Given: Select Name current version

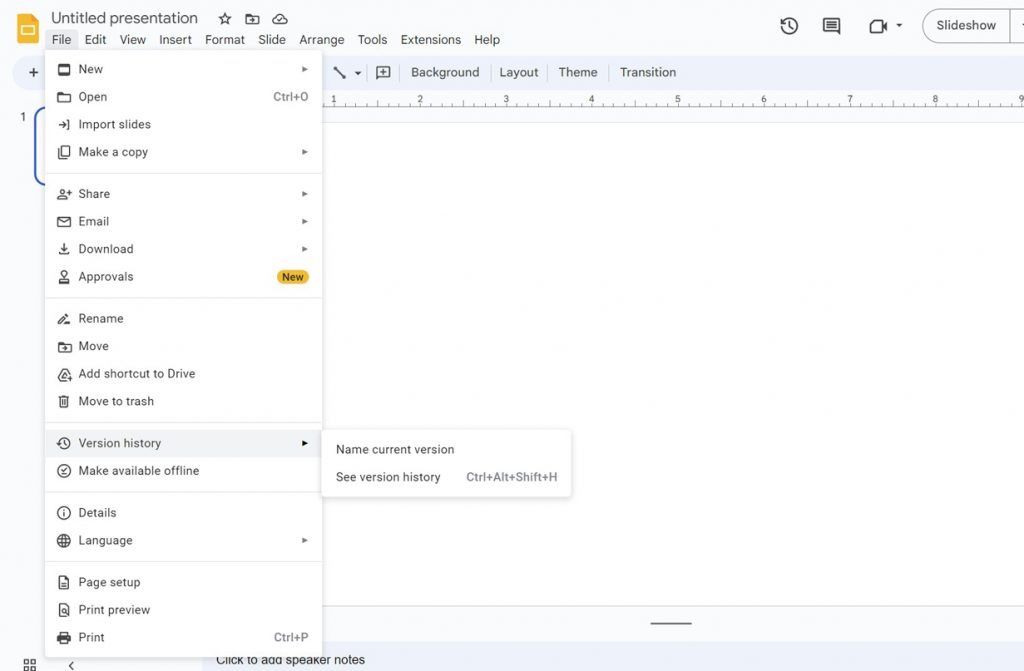Looking at the screenshot, I should 446,450.
